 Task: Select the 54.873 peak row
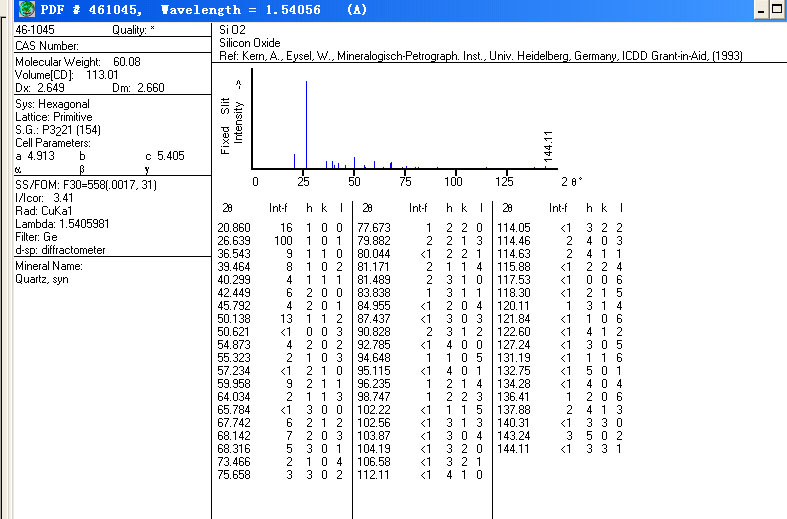pos(281,345)
